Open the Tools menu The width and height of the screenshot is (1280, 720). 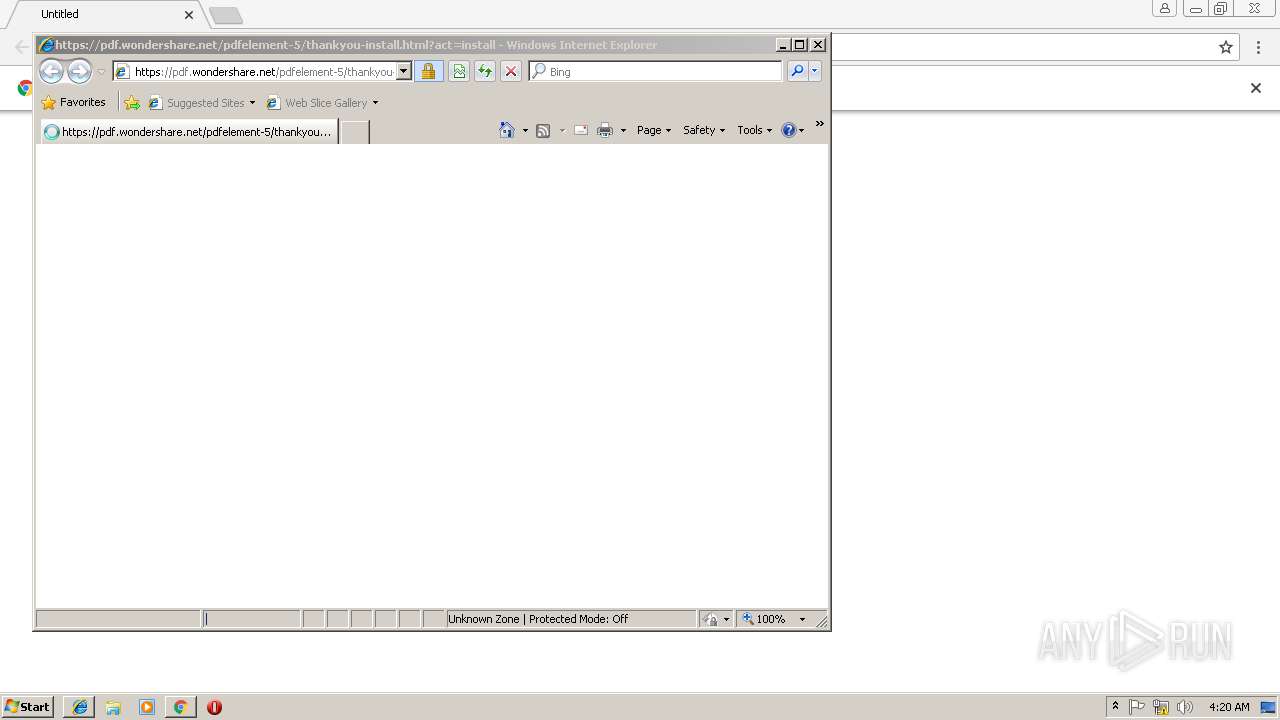click(755, 130)
